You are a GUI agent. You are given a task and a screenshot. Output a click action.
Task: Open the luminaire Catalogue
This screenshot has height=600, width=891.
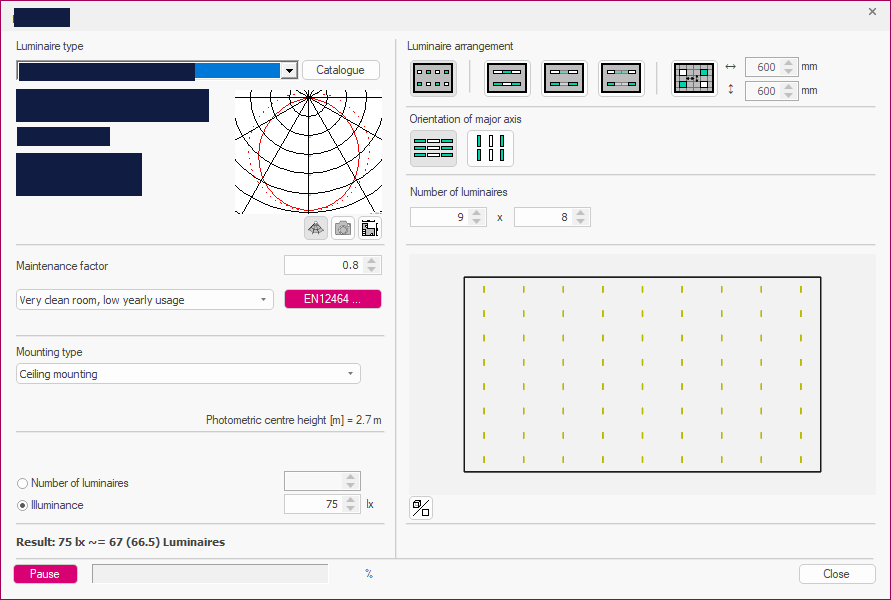340,70
